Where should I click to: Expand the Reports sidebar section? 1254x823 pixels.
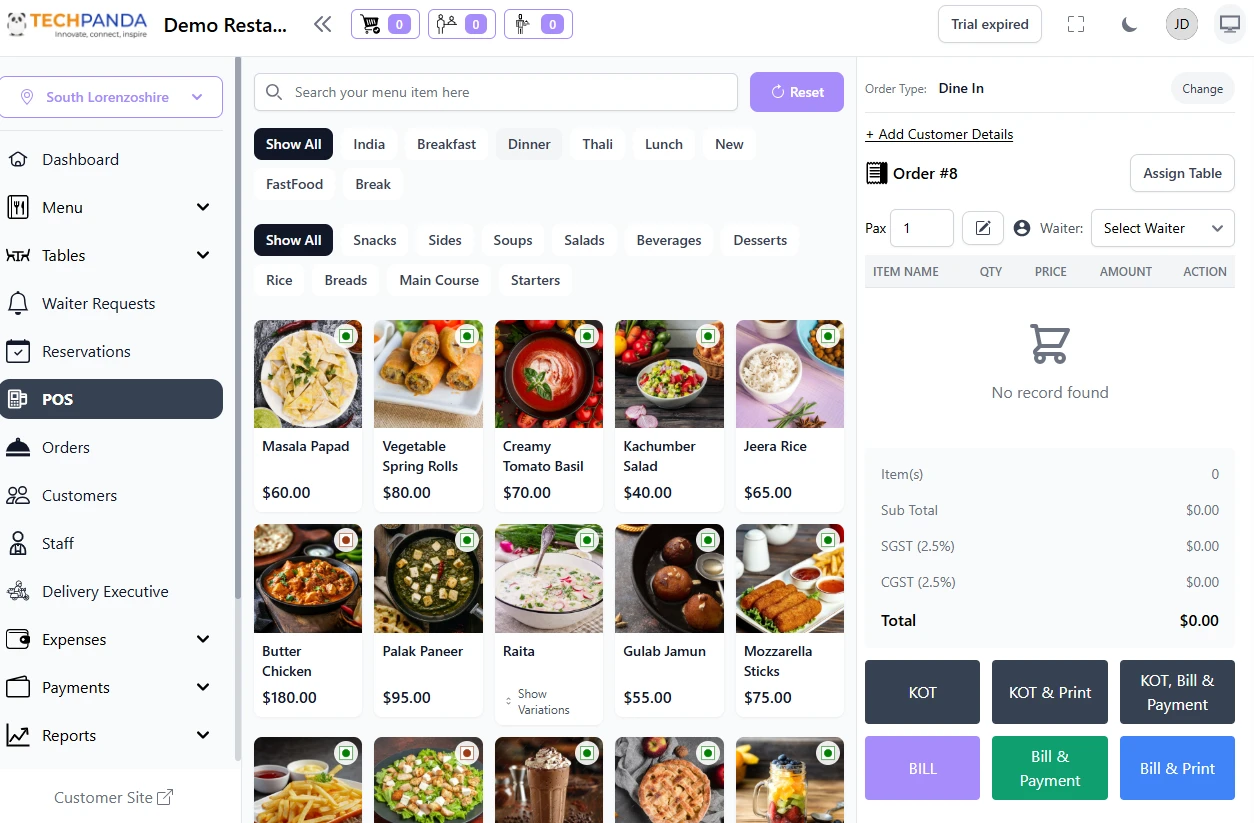click(x=111, y=735)
